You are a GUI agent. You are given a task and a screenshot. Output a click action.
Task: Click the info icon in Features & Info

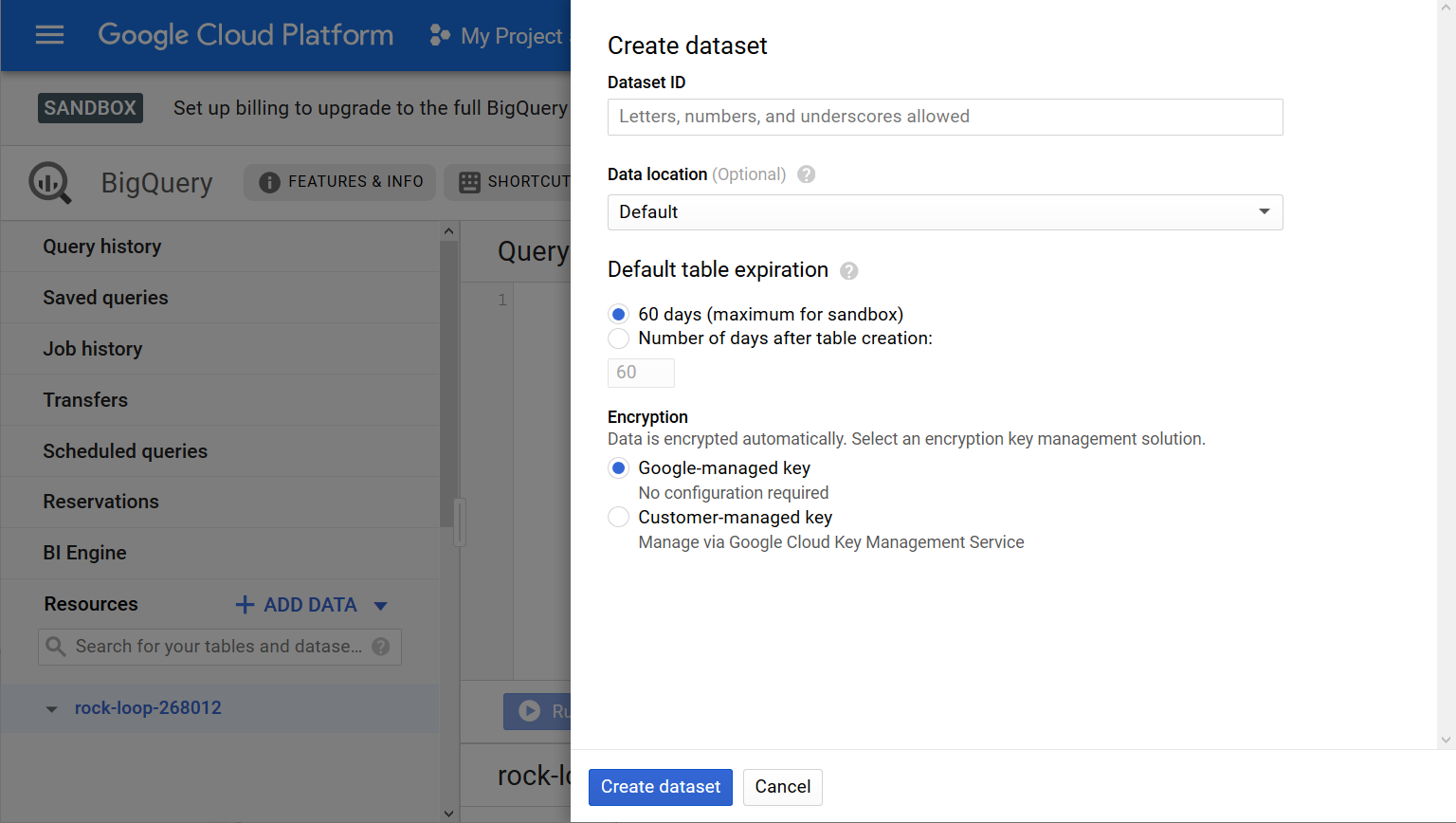tap(269, 182)
